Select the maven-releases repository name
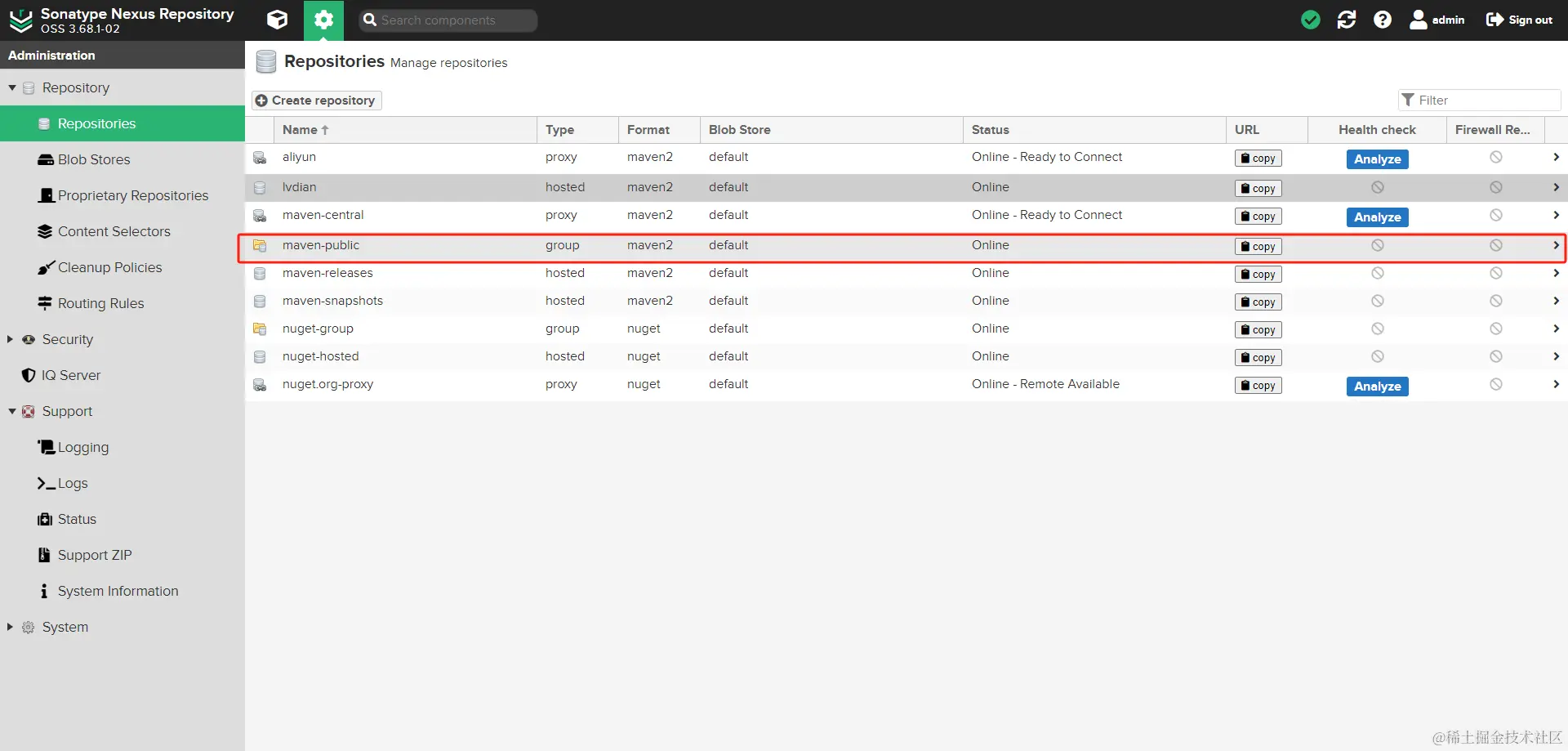 pos(327,273)
